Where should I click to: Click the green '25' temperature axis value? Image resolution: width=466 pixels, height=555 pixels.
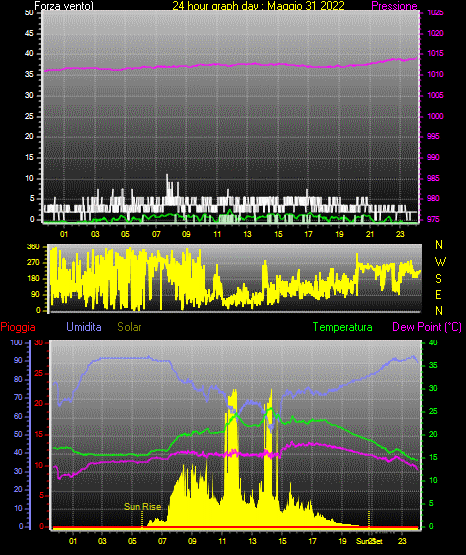pos(433,411)
